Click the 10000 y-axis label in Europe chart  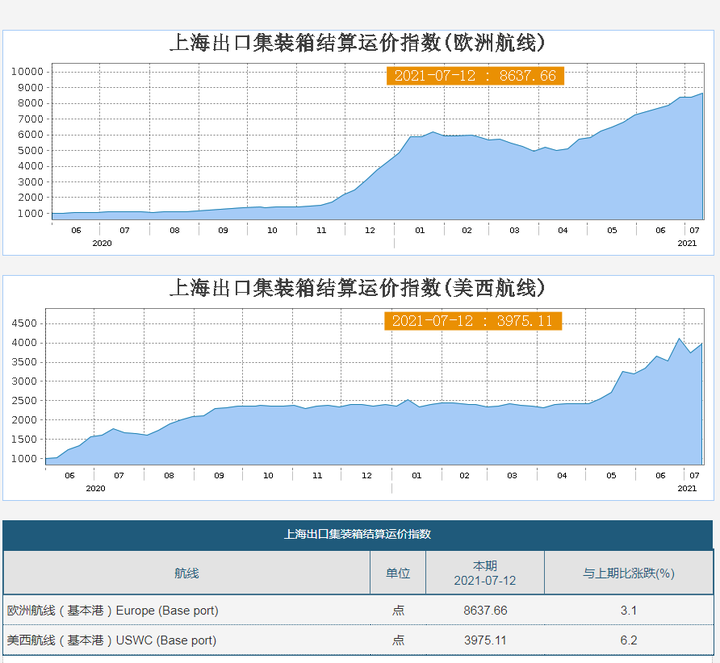pos(27,72)
